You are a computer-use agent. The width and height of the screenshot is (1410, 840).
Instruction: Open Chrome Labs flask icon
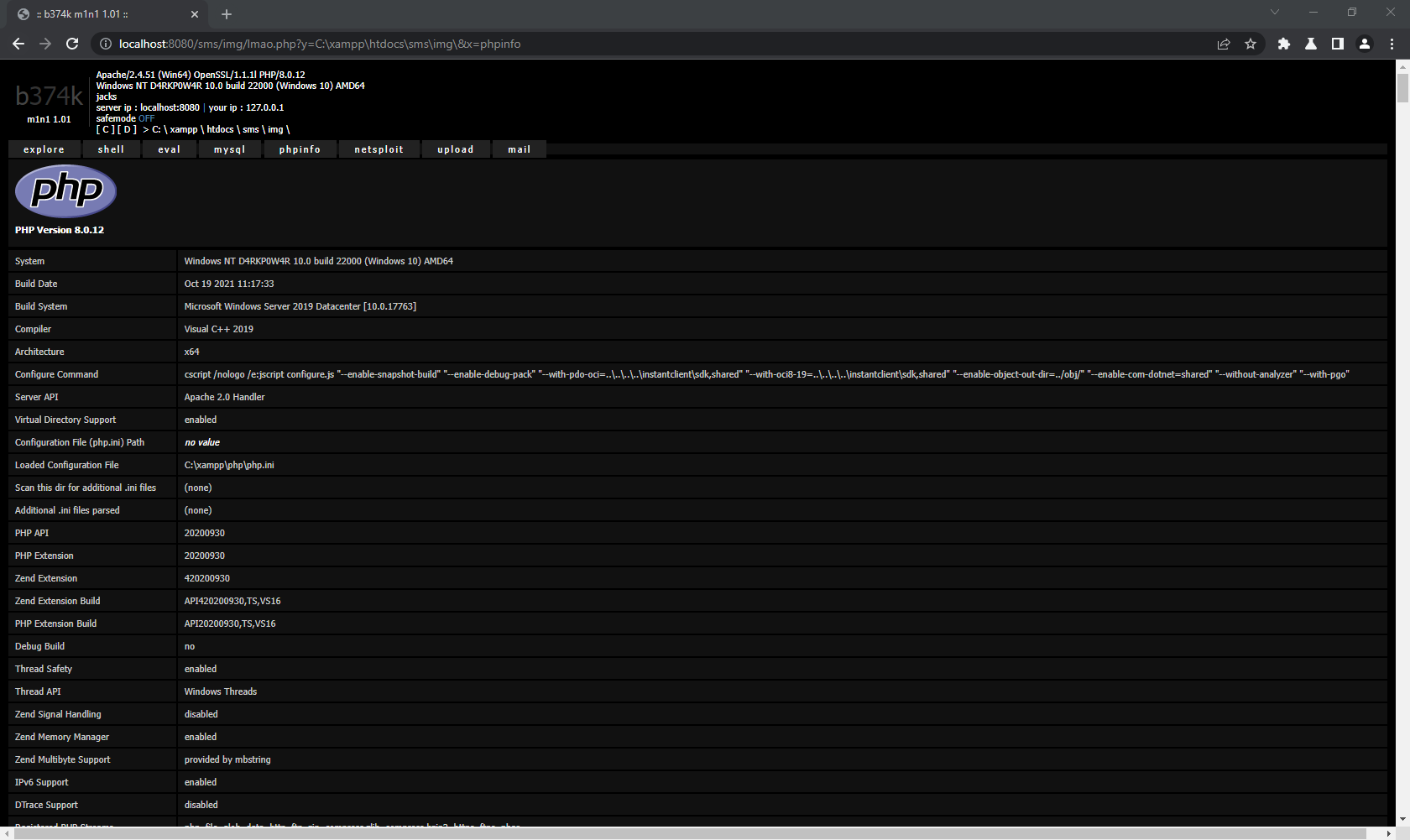[x=1311, y=44]
